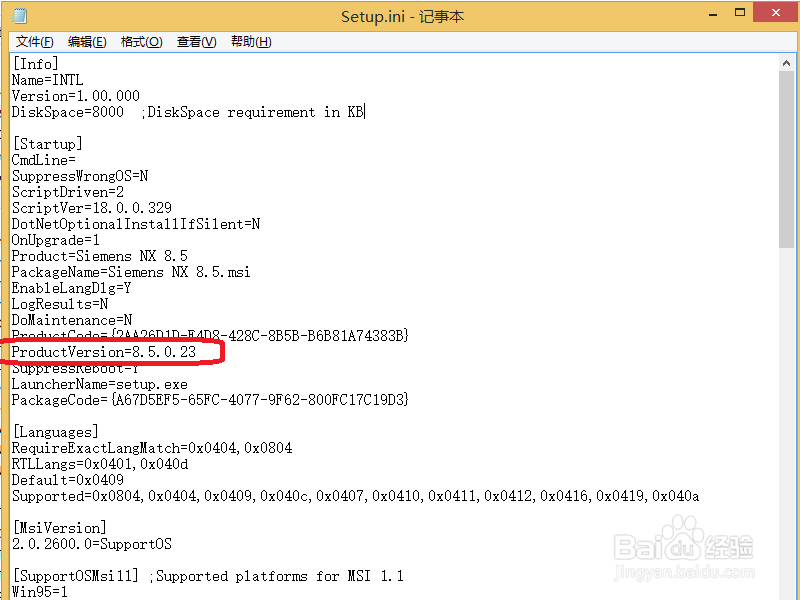This screenshot has width=800, height=600.
Task: Open the 文件(F) menu
Action: [34, 42]
